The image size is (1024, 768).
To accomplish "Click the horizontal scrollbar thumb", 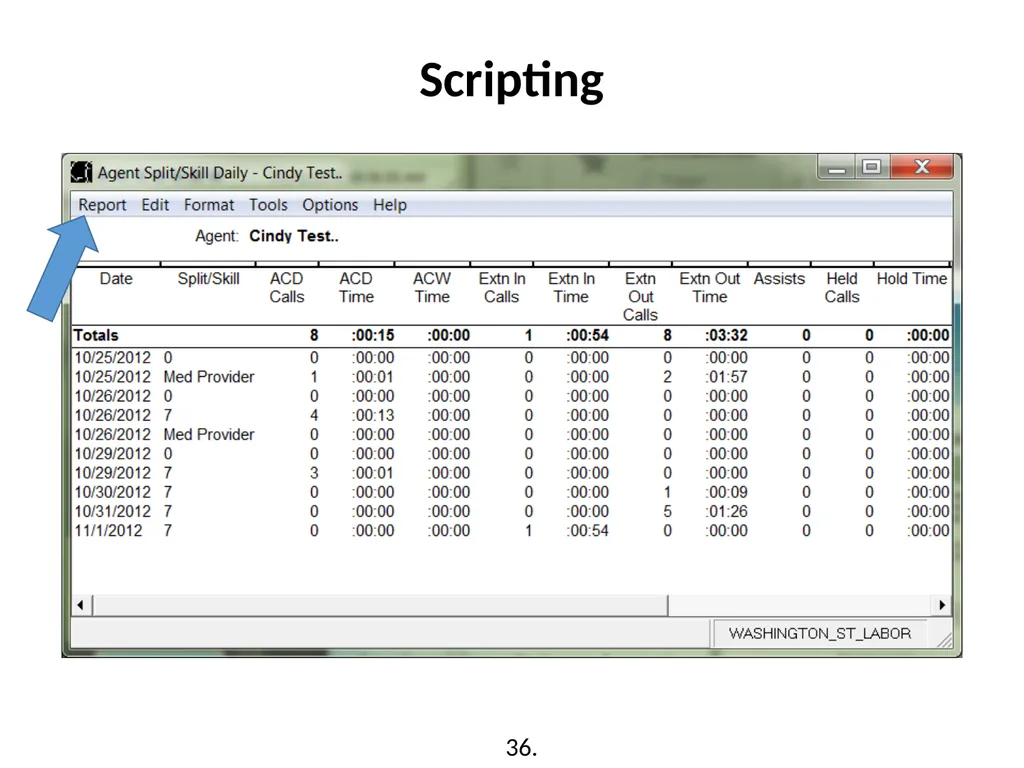I will point(380,605).
